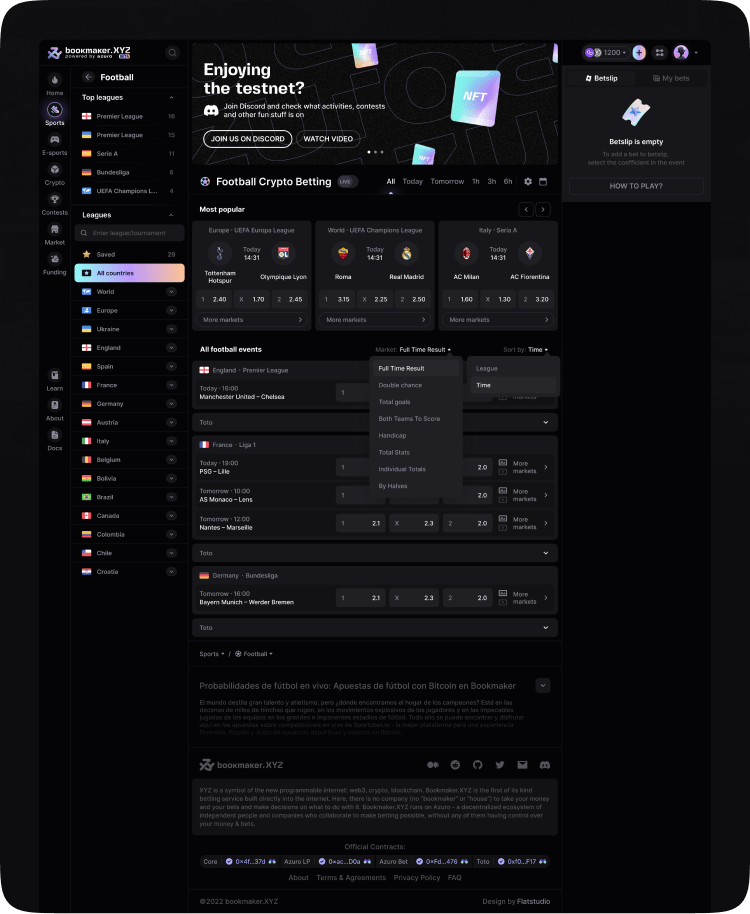Open the E-sports section in sidebar
The image size is (750, 914).
55,144
